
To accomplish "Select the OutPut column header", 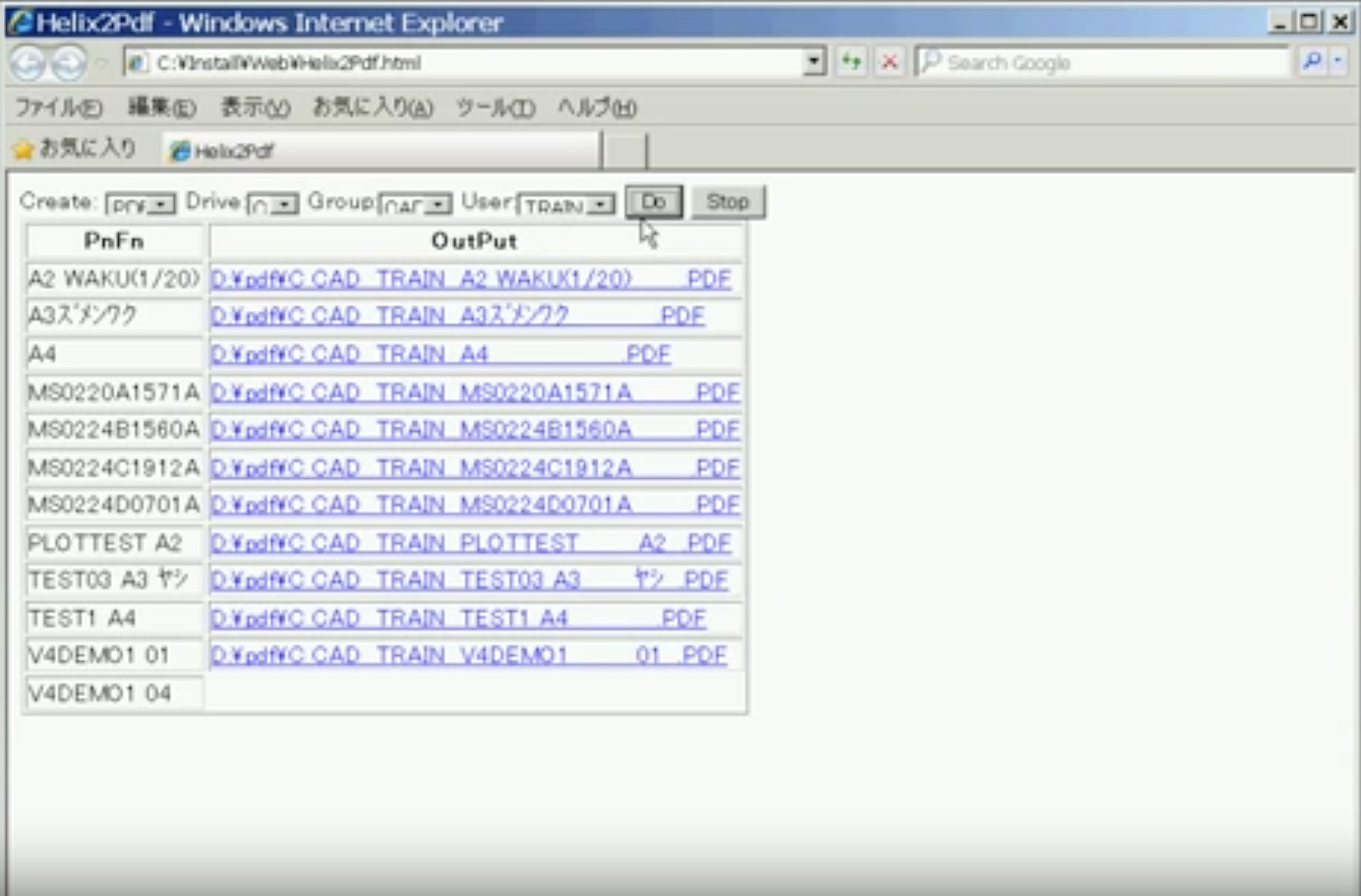I will (476, 241).
